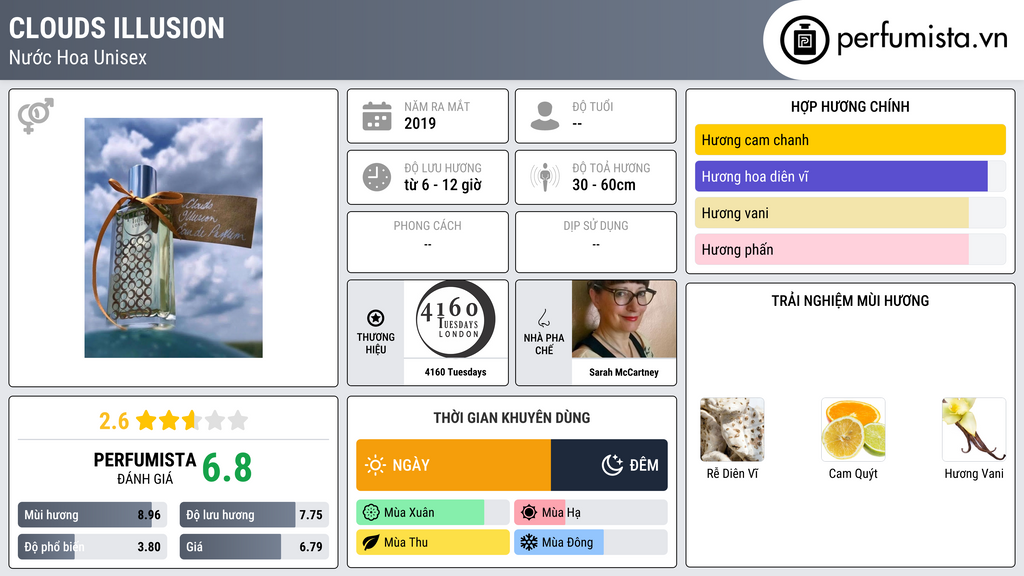Image resolution: width=1024 pixels, height=576 pixels.
Task: Click the Giá 6.79 score bar
Action: 254,547
